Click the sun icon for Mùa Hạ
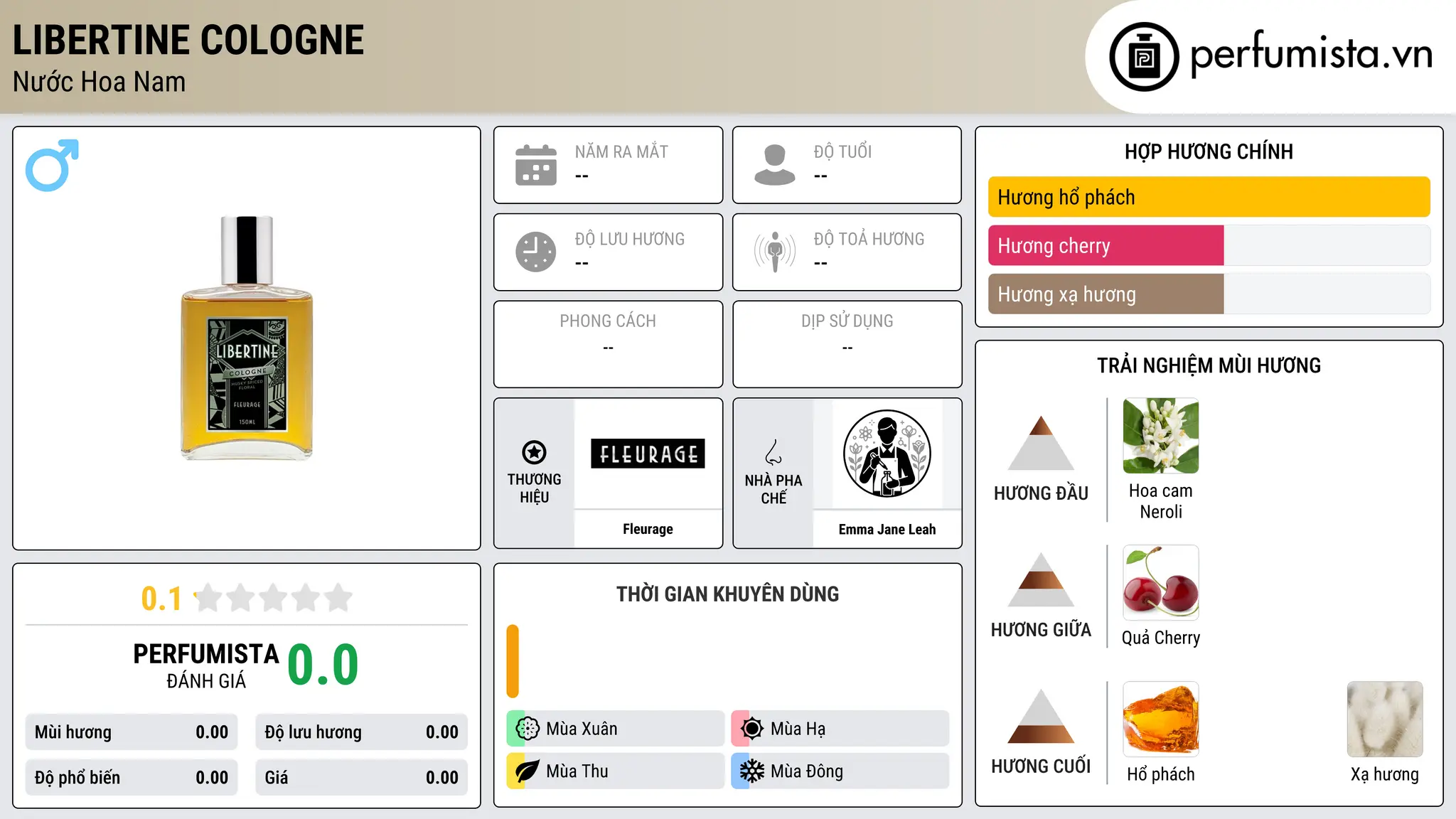The width and height of the screenshot is (1456, 819). (752, 729)
